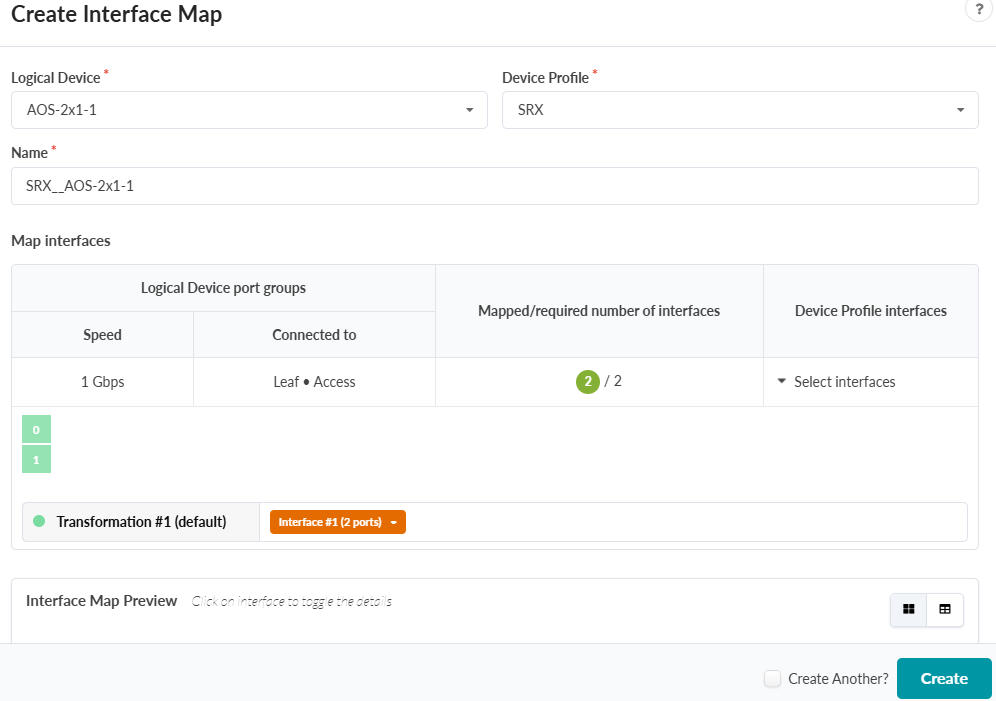Click the Name input field

click(x=494, y=186)
